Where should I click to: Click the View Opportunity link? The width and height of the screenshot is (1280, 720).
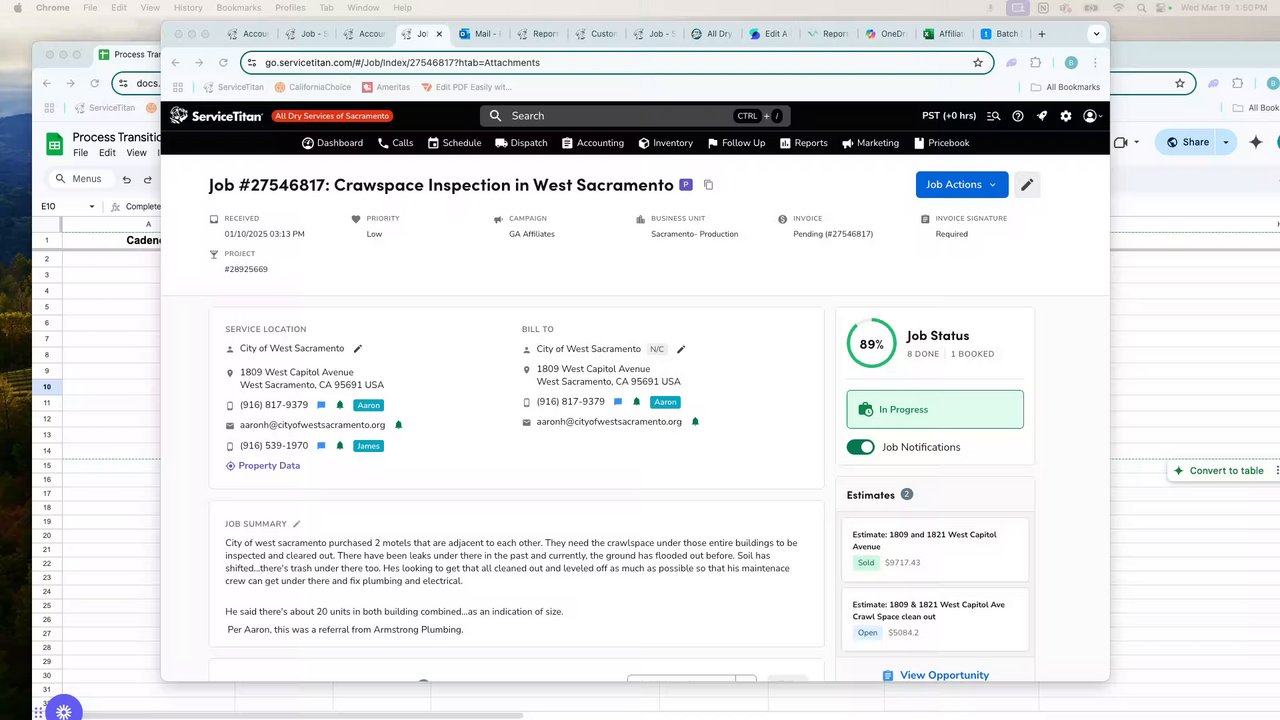[x=935, y=675]
